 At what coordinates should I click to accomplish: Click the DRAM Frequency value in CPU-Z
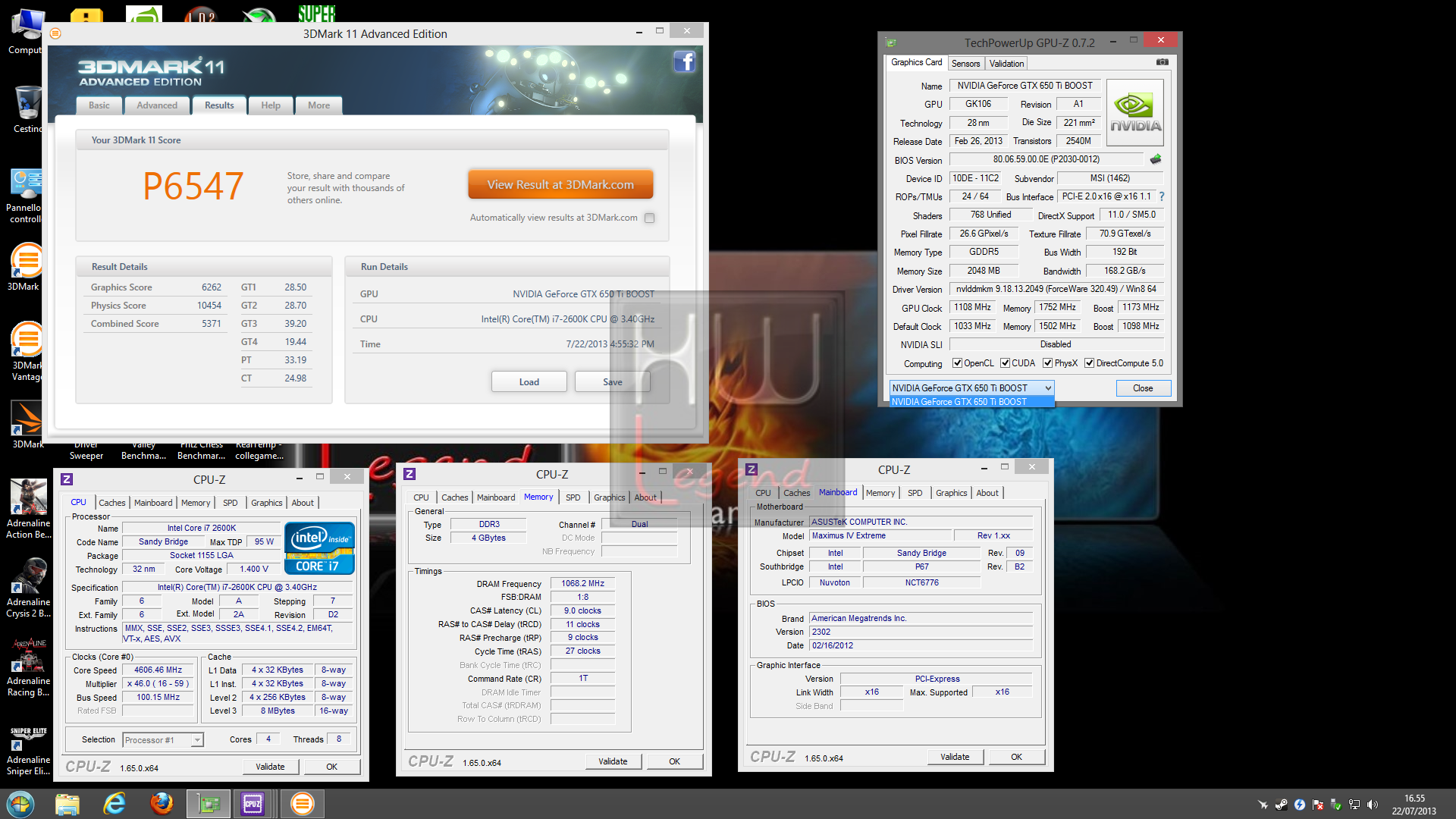582,584
